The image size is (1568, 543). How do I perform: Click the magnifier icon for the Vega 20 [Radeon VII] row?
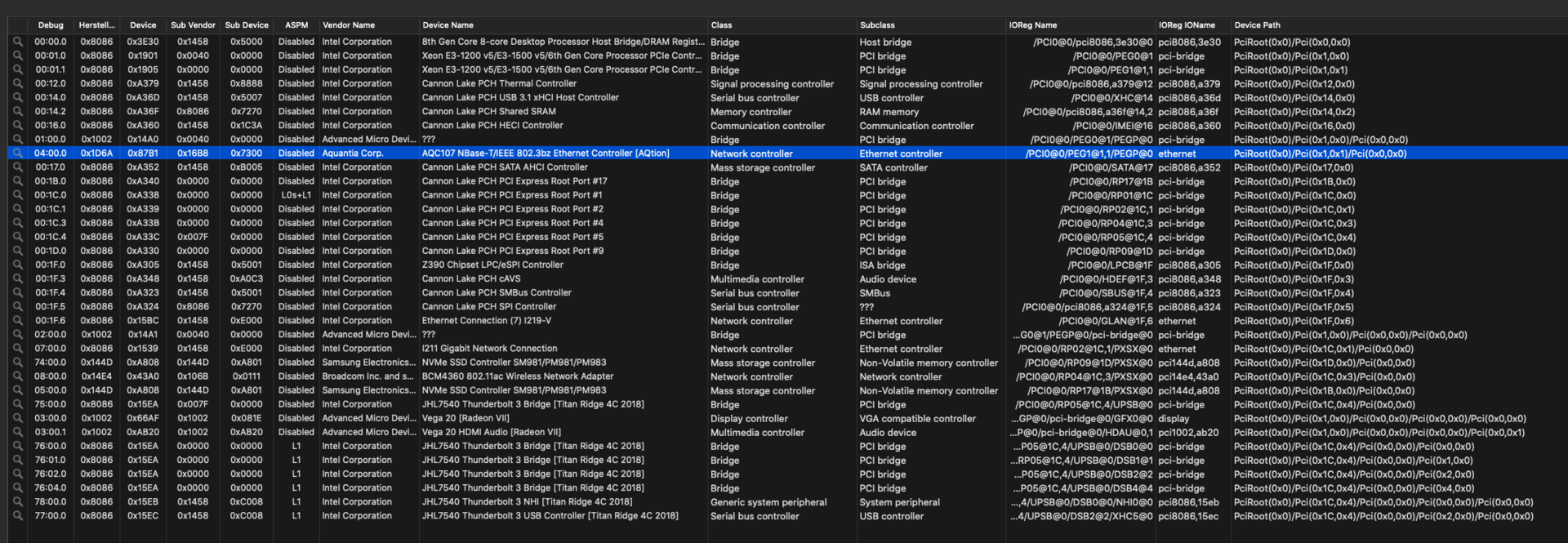[x=17, y=418]
